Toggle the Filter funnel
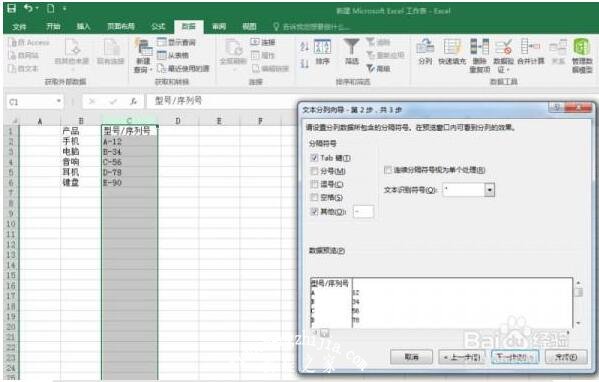The height and width of the screenshot is (382, 599). tap(351, 52)
